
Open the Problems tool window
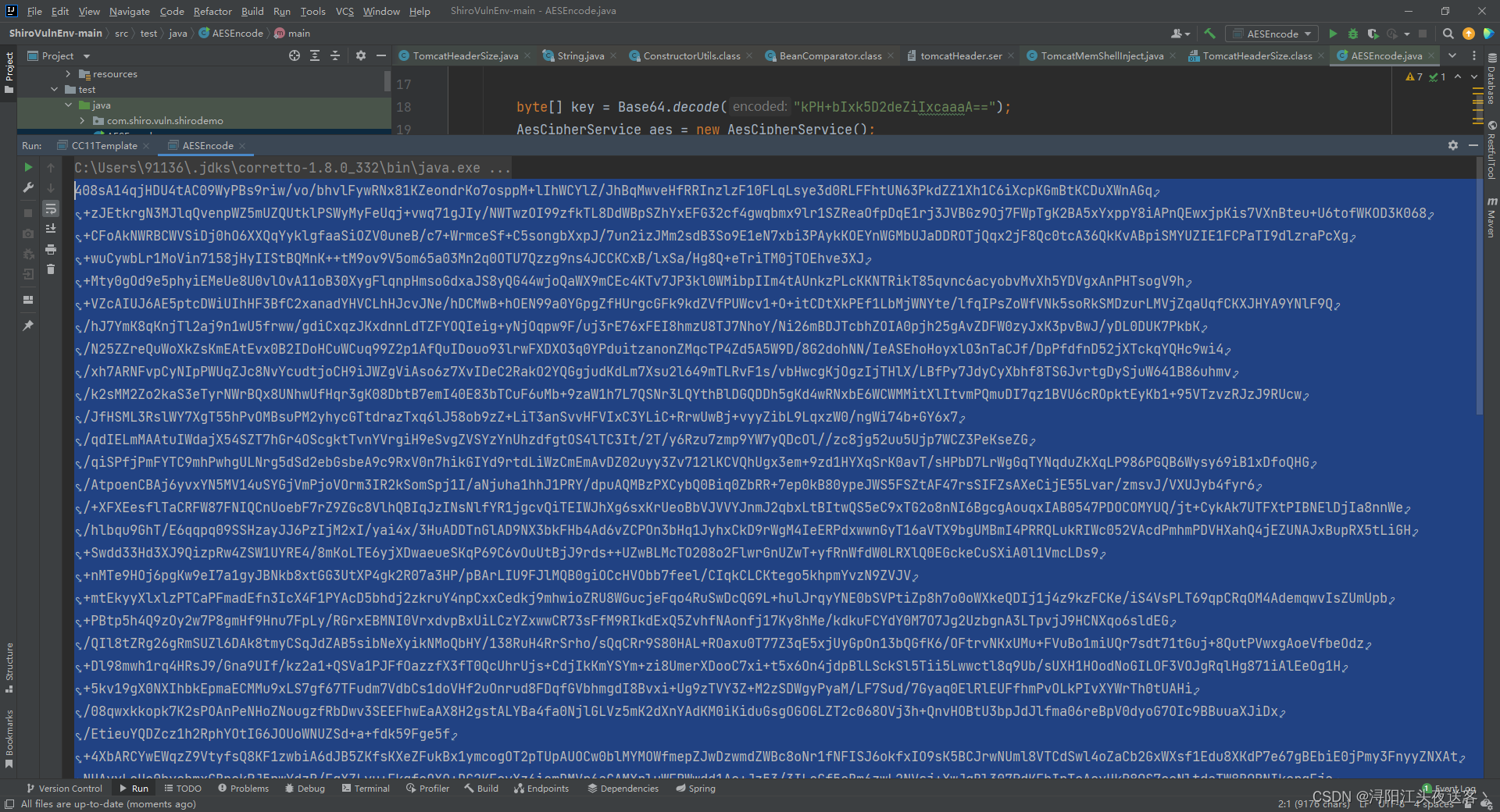[x=243, y=789]
